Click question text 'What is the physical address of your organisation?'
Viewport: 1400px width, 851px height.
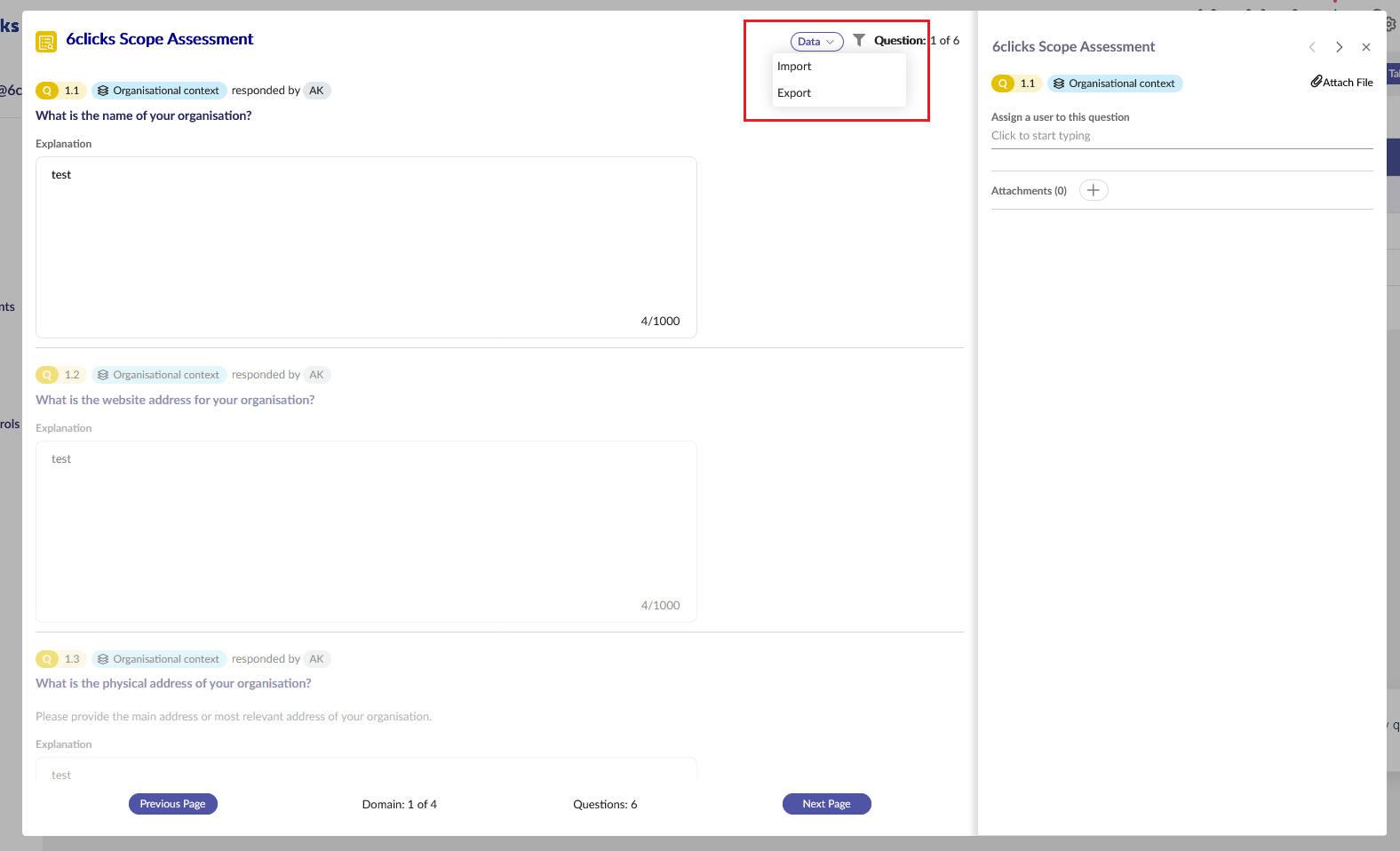[173, 683]
